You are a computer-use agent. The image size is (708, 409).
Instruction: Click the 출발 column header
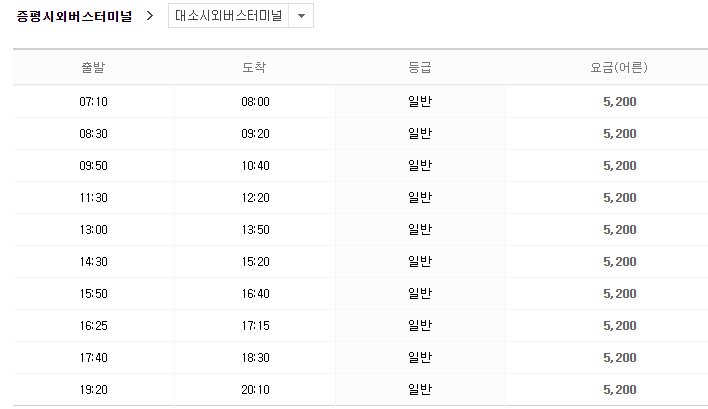(x=93, y=67)
